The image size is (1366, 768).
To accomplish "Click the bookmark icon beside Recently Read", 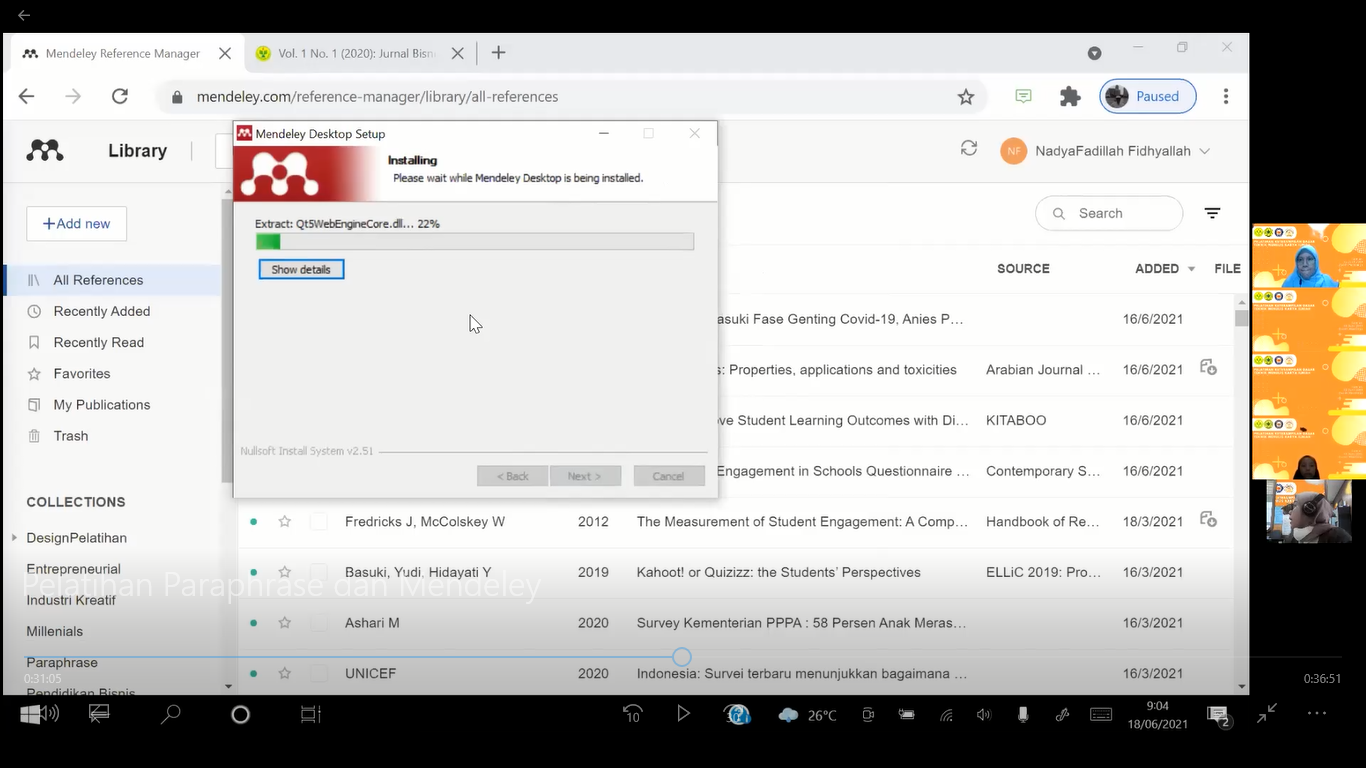I will [34, 342].
